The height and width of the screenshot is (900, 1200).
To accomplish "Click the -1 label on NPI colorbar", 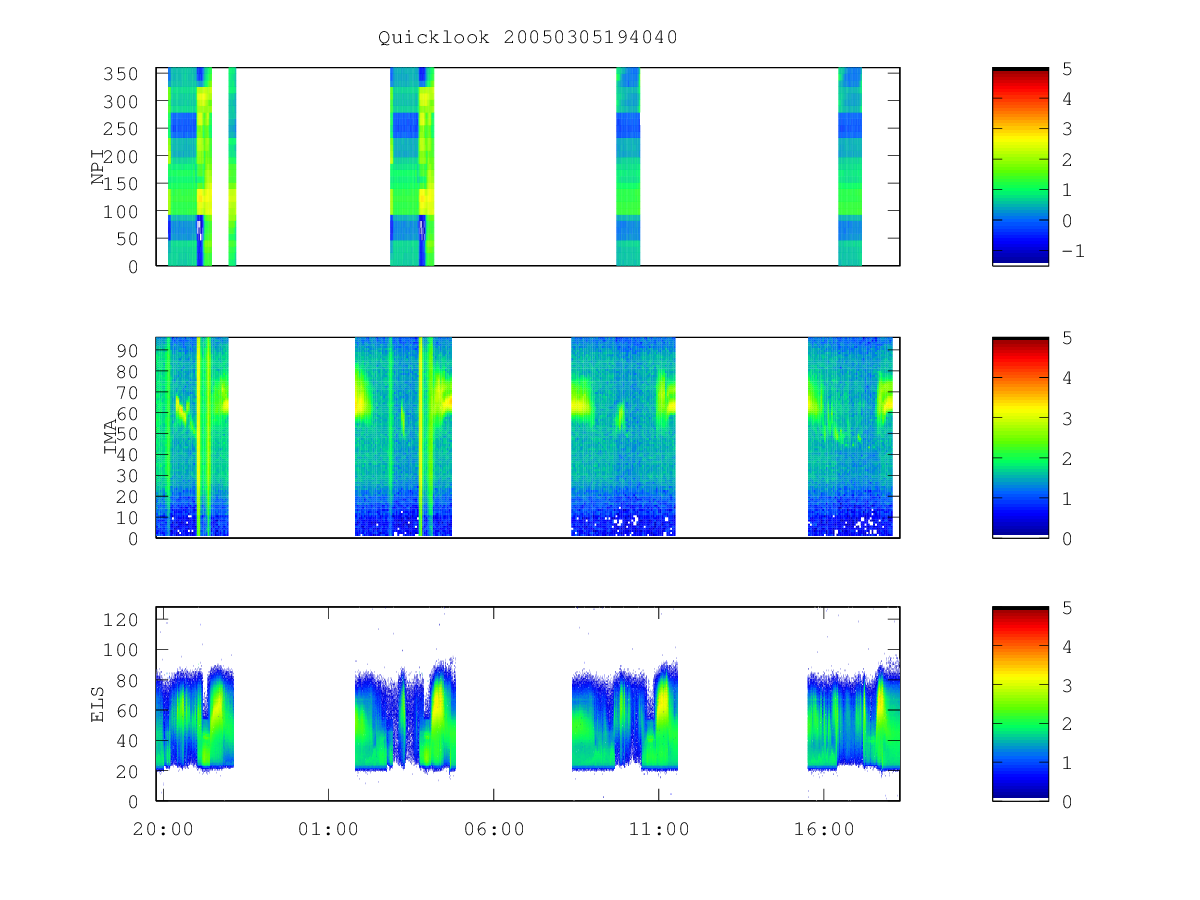I will [x=1072, y=251].
